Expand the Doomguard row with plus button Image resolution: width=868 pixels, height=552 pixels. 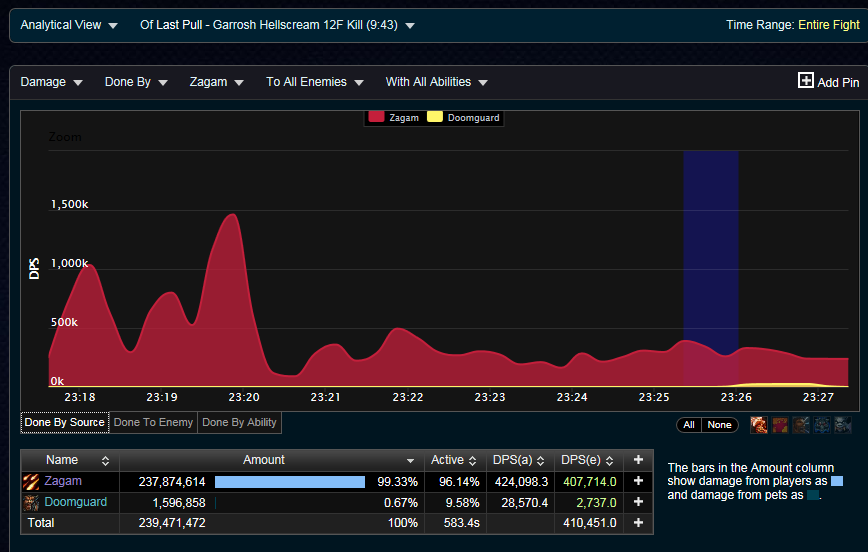[x=638, y=502]
